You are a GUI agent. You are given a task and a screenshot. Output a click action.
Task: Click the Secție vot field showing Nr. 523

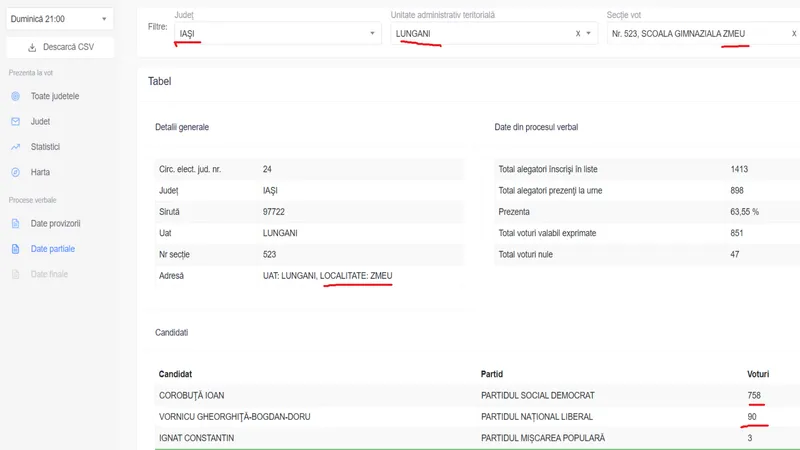(x=680, y=33)
